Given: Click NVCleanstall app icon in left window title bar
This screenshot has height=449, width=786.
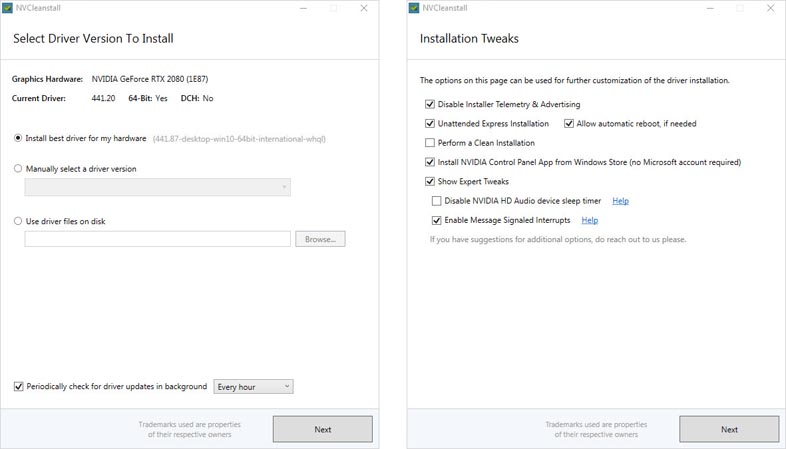Looking at the screenshot, I should click(x=8, y=8).
